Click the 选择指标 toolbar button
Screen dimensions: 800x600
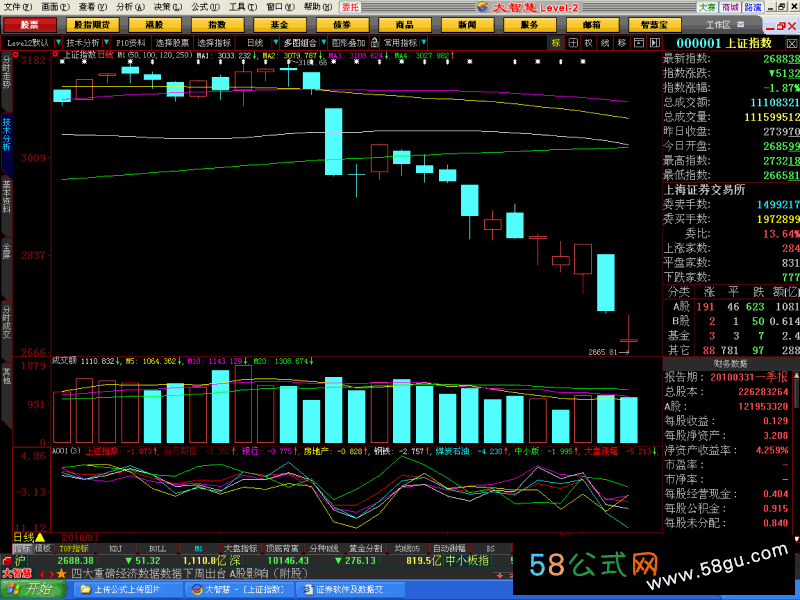coord(214,43)
